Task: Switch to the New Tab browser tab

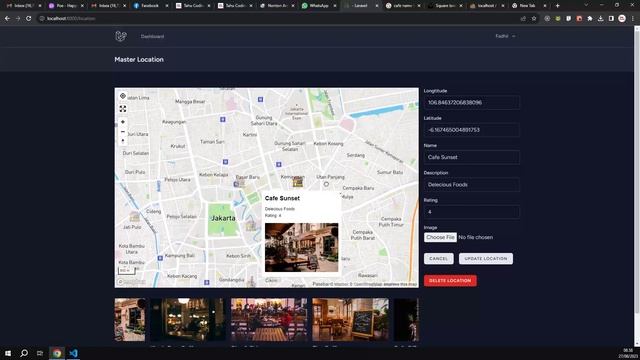Action: click(529, 6)
